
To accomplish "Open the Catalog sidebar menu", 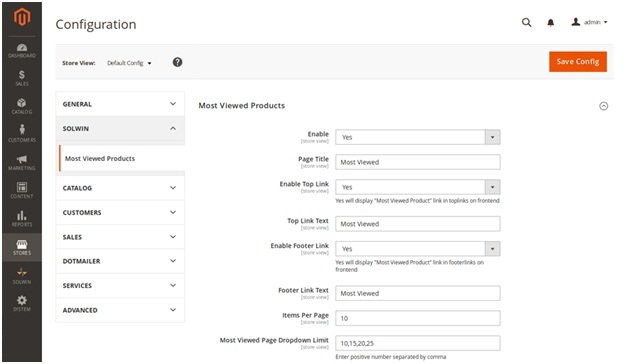I will (x=22, y=106).
